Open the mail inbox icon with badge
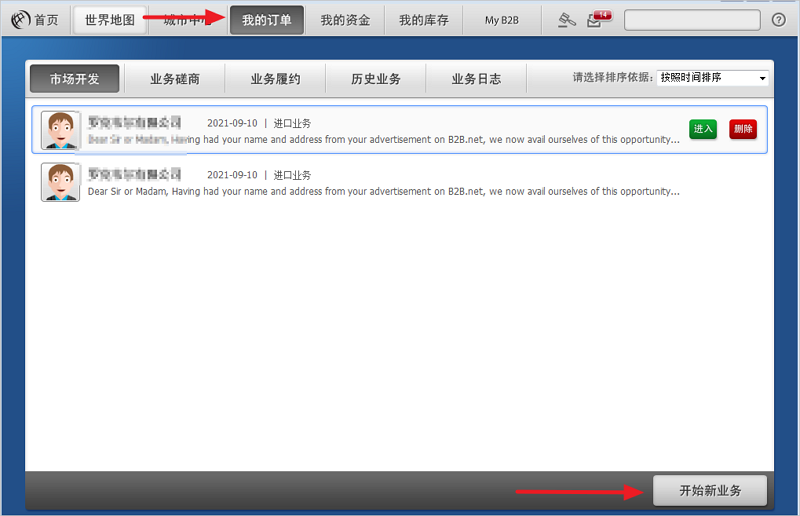This screenshot has width=800, height=516. (x=597, y=20)
